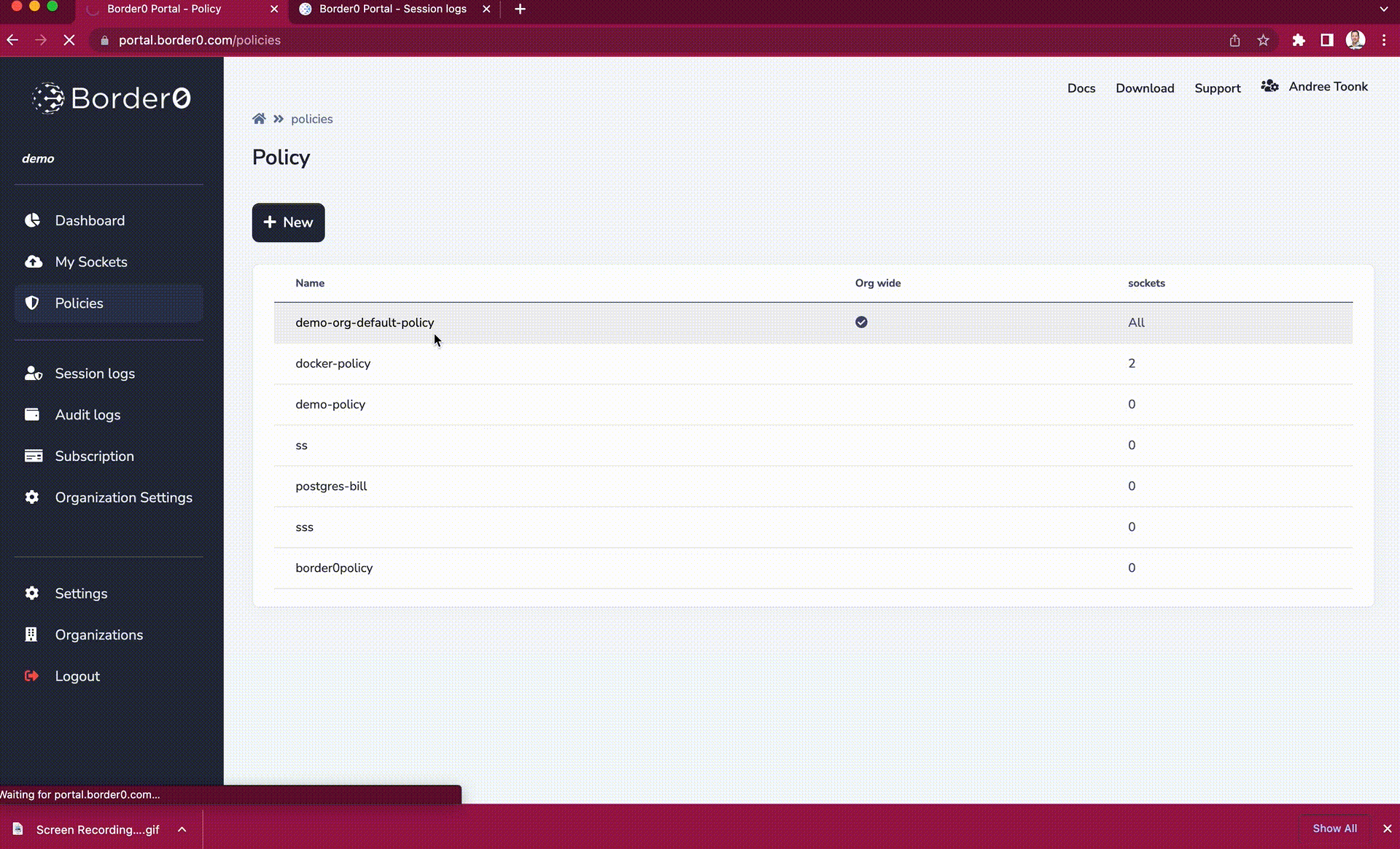Select the Policies sidebar menu item

coord(79,303)
